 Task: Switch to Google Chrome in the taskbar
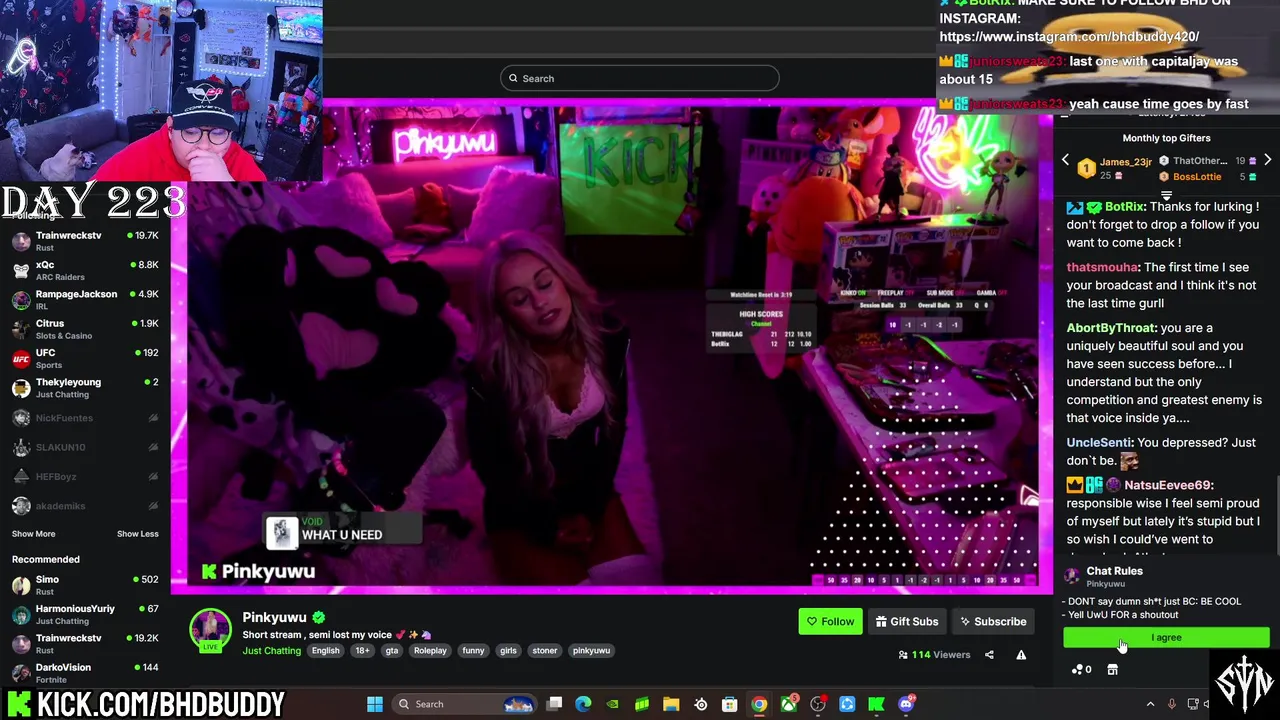pos(759,704)
